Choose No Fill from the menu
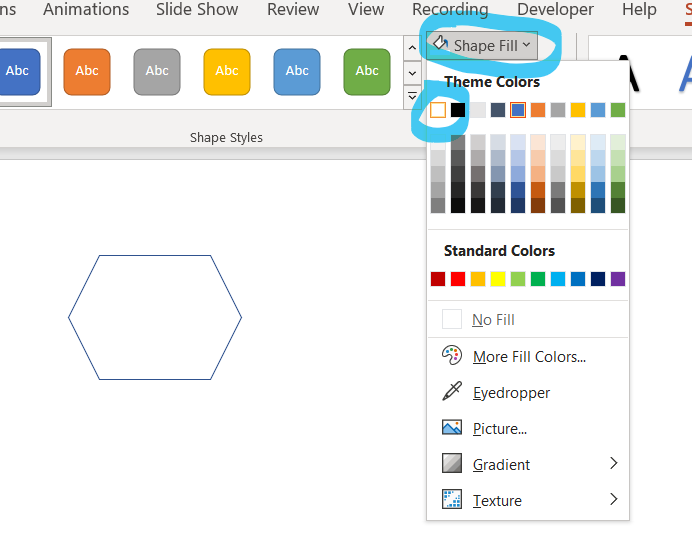The width and height of the screenshot is (692, 547). click(493, 320)
